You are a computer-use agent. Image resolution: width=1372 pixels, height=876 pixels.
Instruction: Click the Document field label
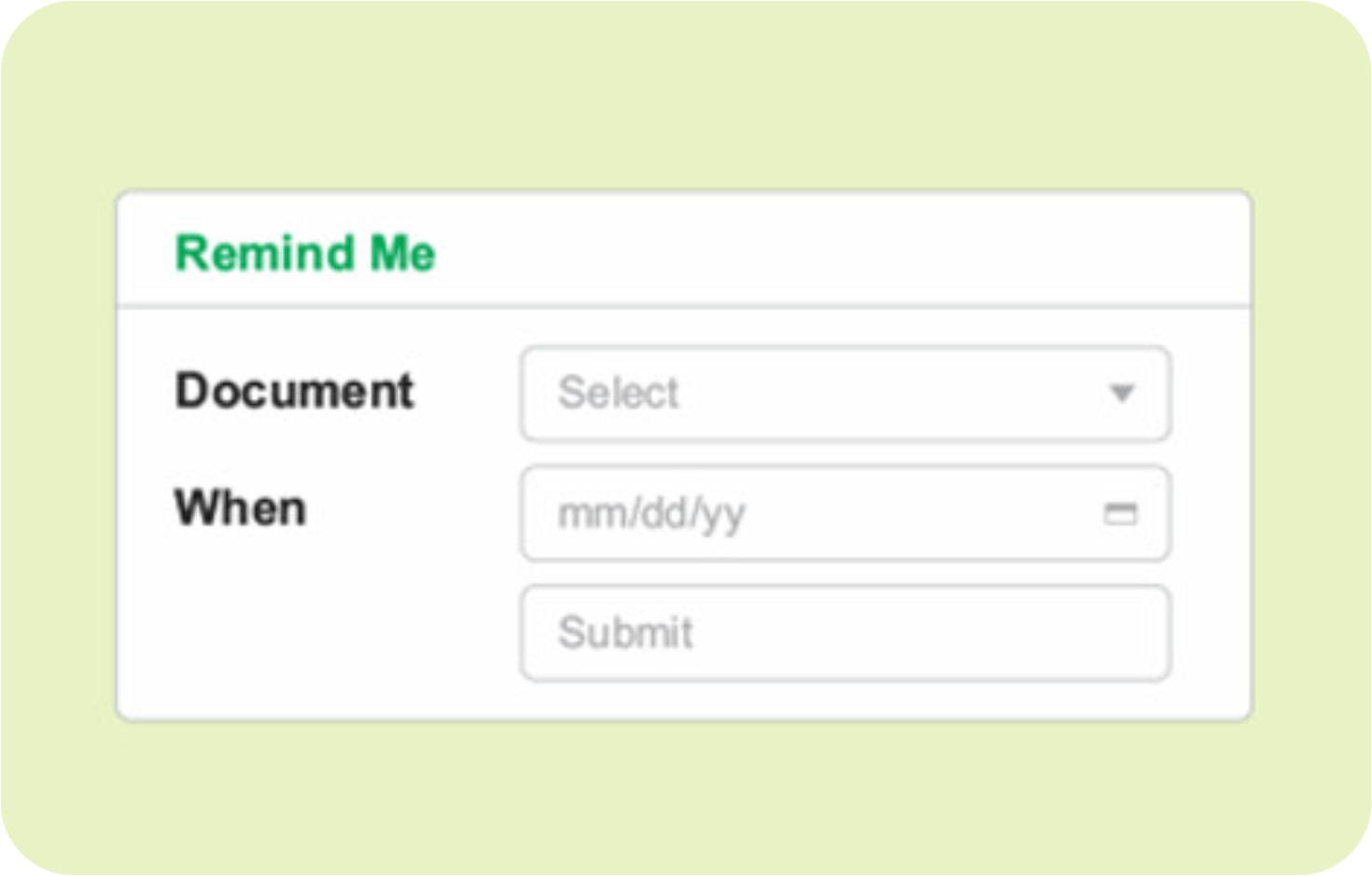[x=294, y=391]
